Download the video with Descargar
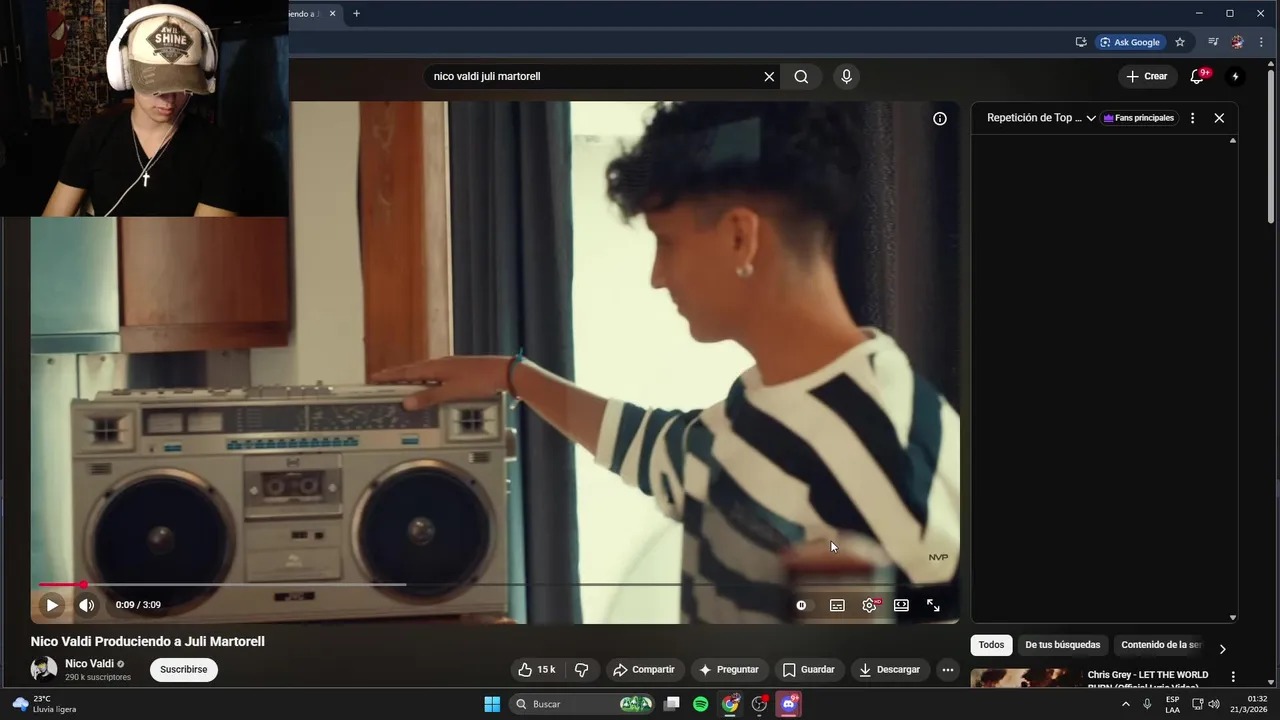 [x=890, y=670]
